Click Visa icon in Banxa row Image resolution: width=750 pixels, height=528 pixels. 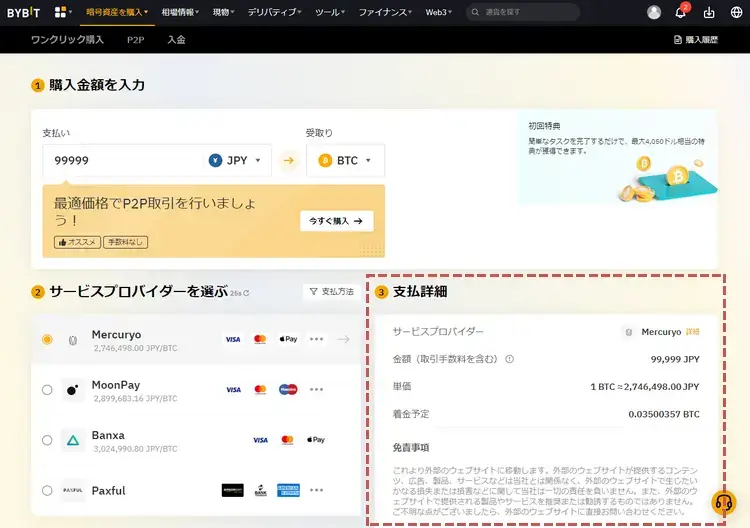coord(260,440)
